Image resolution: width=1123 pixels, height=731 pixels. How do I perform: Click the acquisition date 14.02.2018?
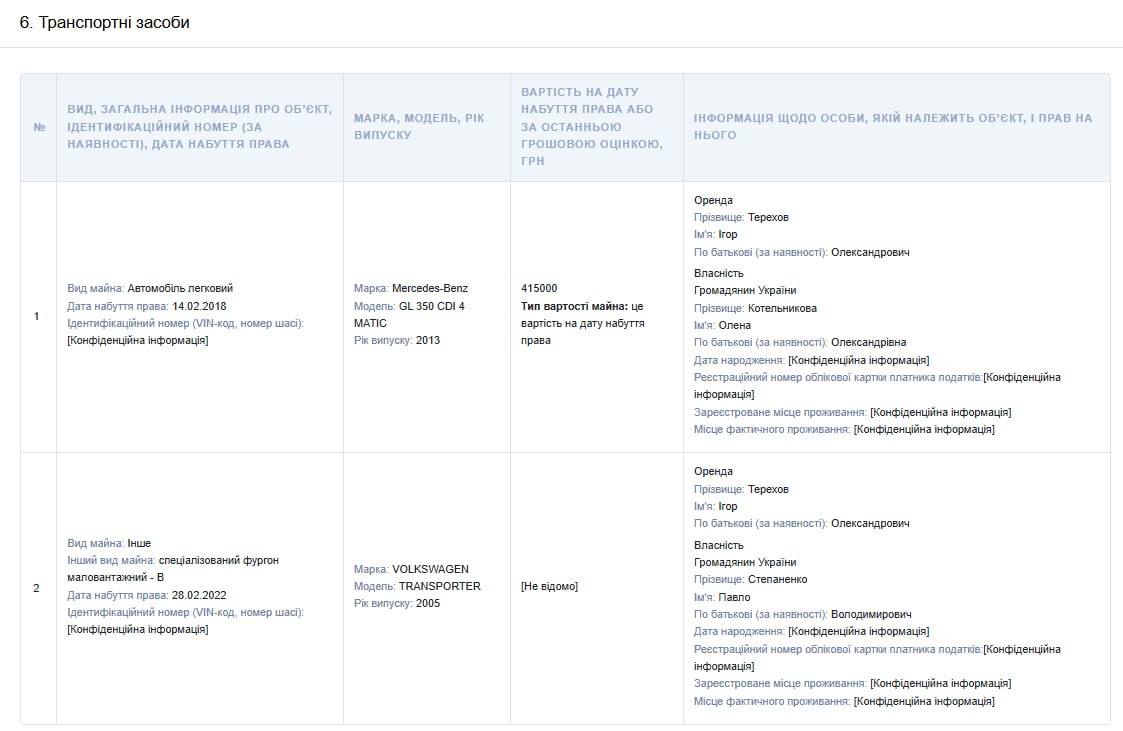(199, 306)
